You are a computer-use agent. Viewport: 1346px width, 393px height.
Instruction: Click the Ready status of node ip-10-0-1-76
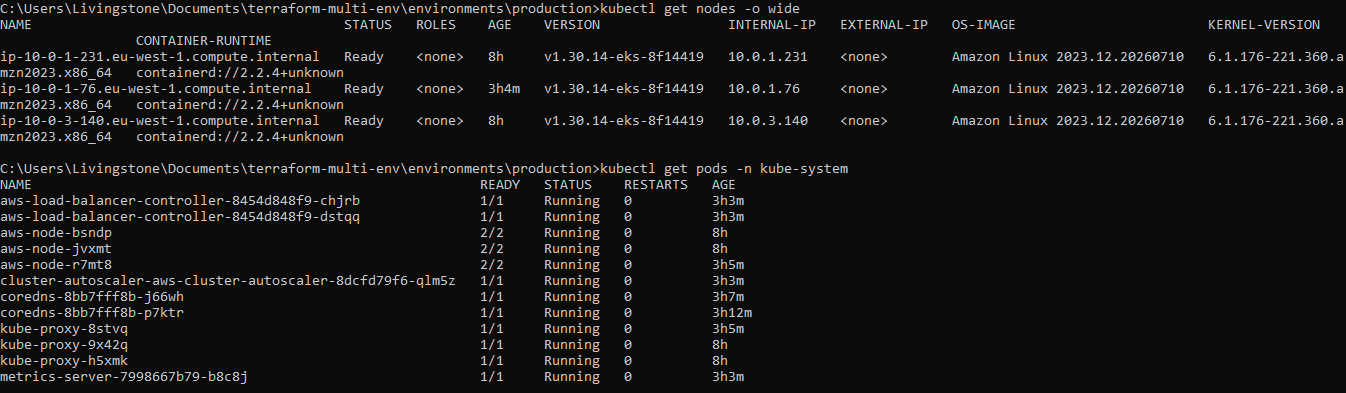click(x=364, y=89)
